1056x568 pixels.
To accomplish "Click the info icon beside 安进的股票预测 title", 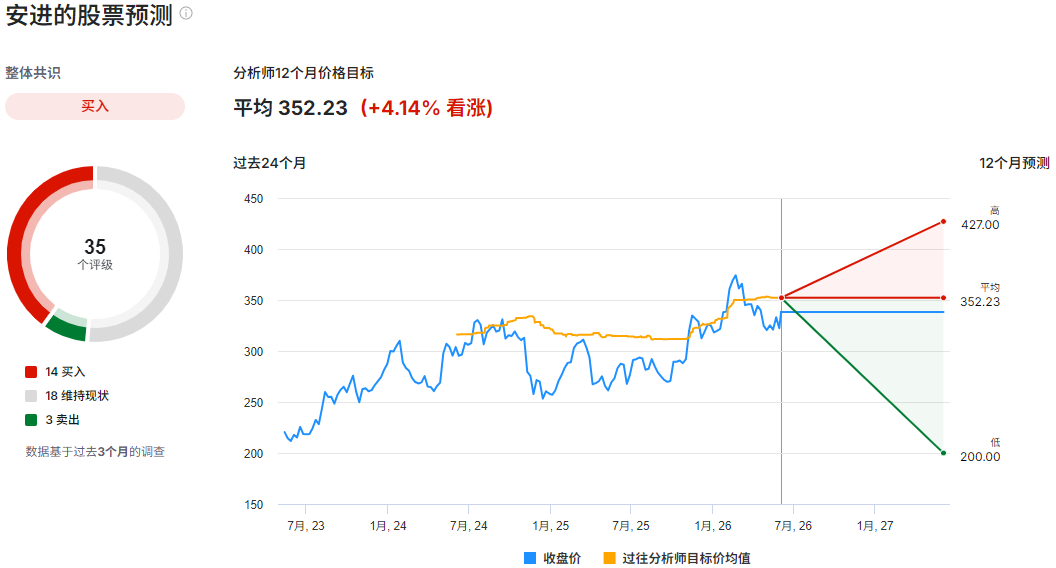I will click(x=187, y=13).
